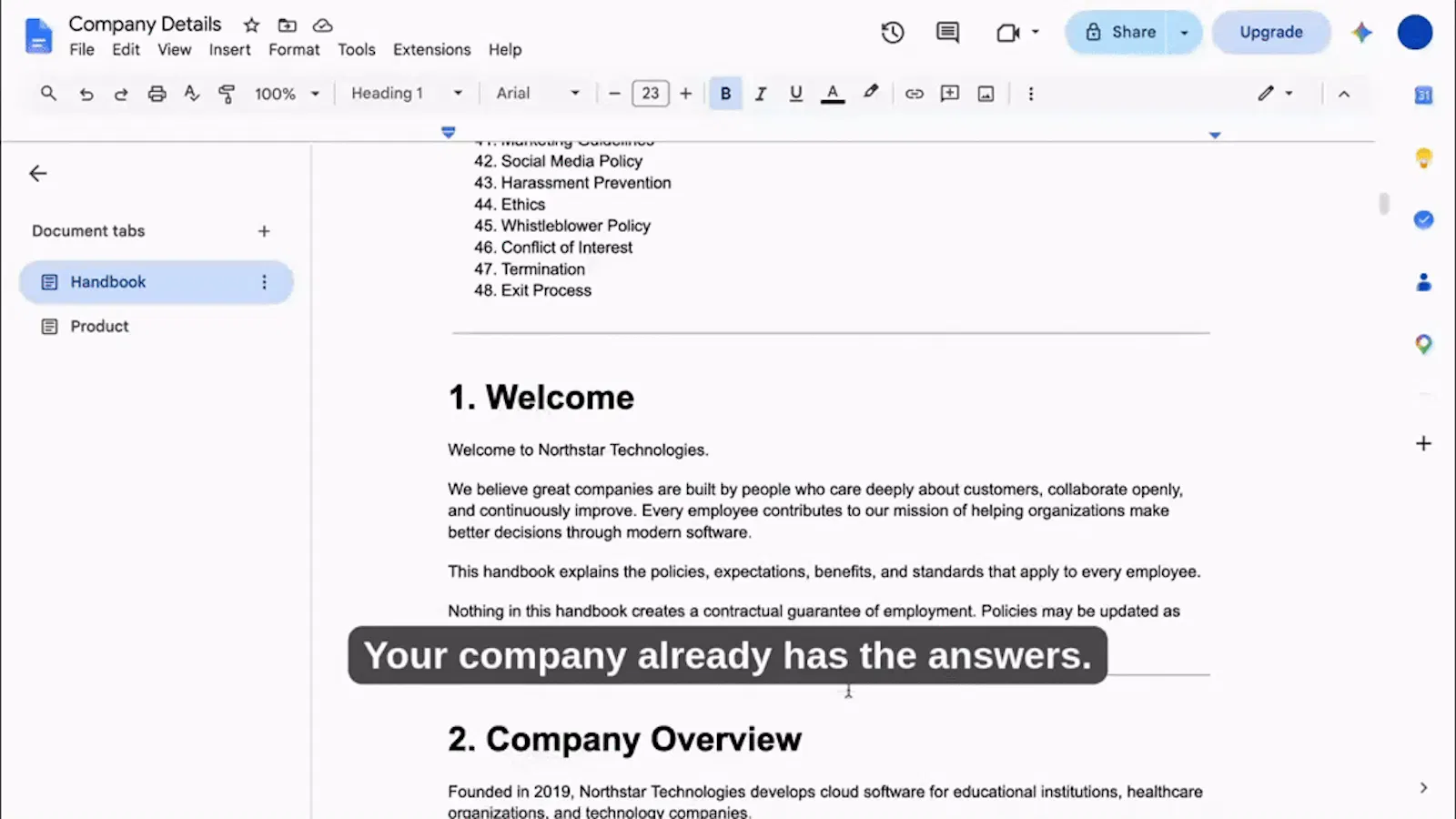Click the Upgrade button
The width and height of the screenshot is (1456, 819).
pos(1270,33)
